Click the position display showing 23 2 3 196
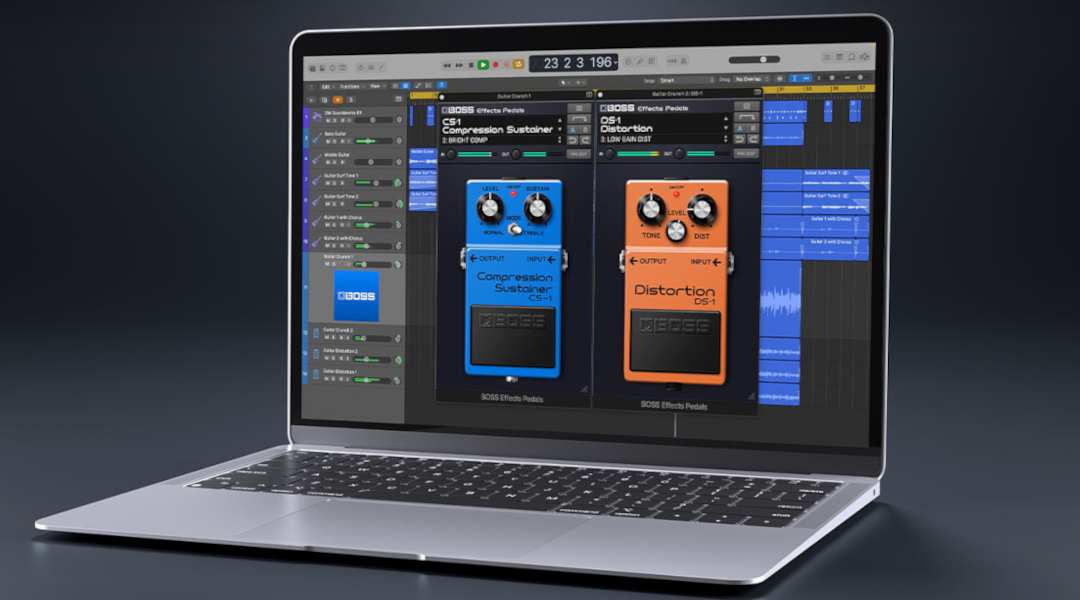 [x=573, y=63]
